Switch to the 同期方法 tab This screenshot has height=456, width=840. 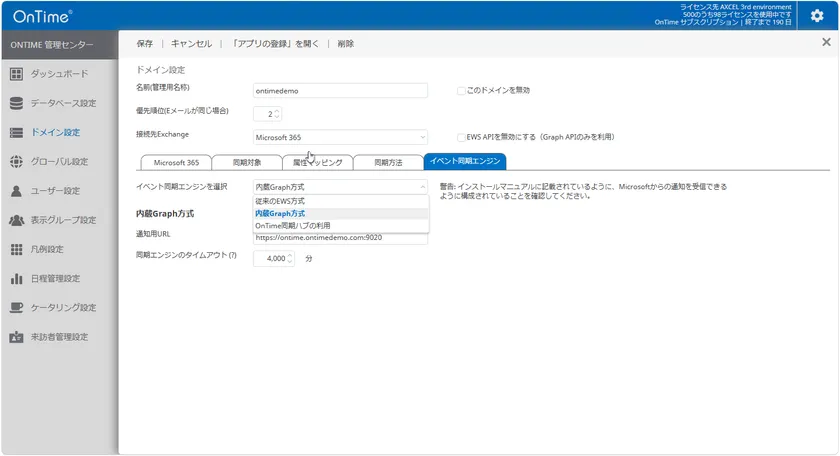pyautogui.click(x=388, y=162)
